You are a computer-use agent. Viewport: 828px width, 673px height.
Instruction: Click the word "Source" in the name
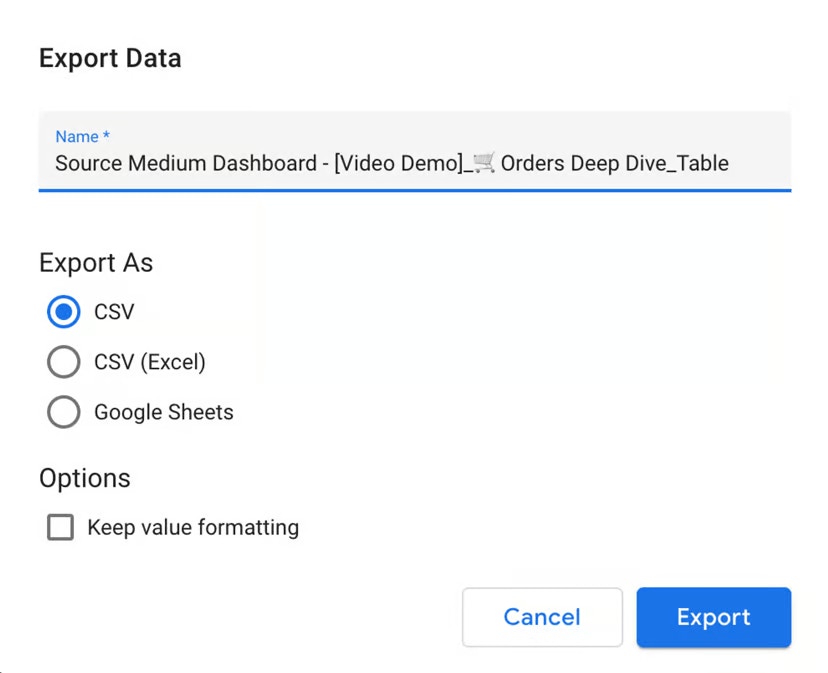pyautogui.click(x=88, y=163)
